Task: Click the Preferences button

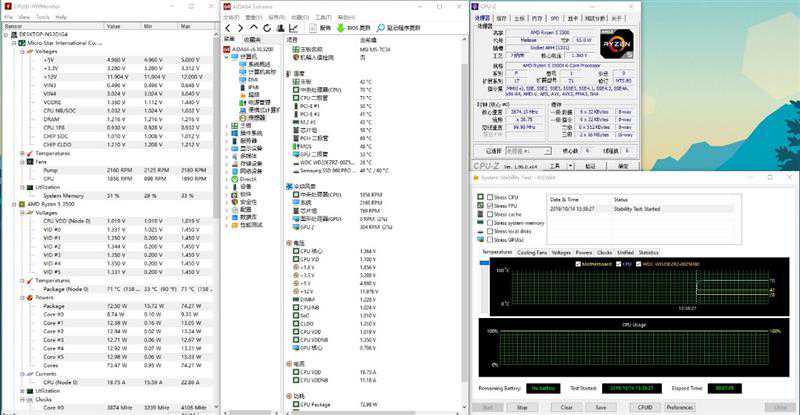Action: (x=679, y=407)
